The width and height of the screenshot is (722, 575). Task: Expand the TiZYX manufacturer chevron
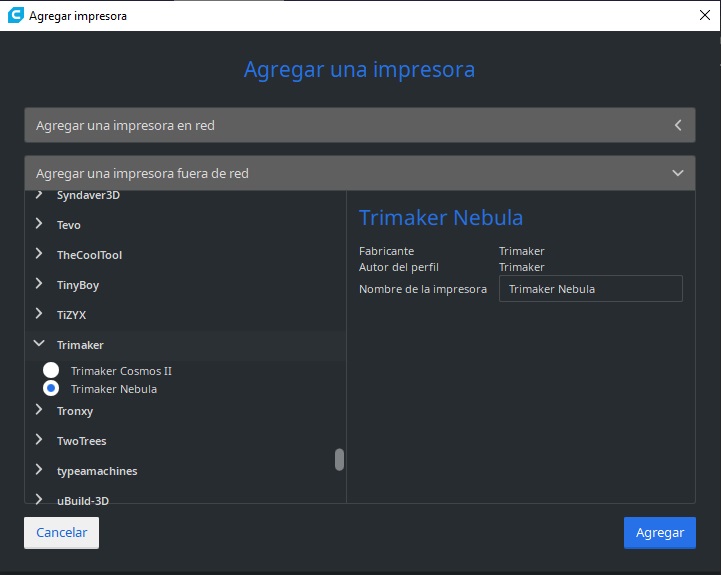(x=39, y=315)
